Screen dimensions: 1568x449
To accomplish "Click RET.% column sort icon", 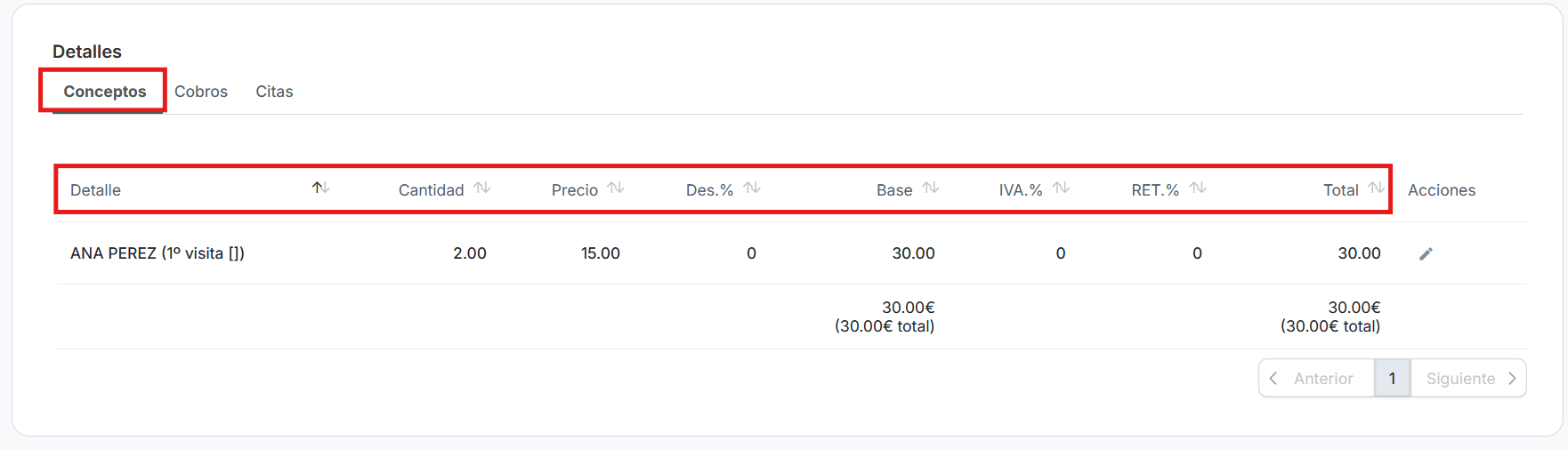I will click(1198, 188).
